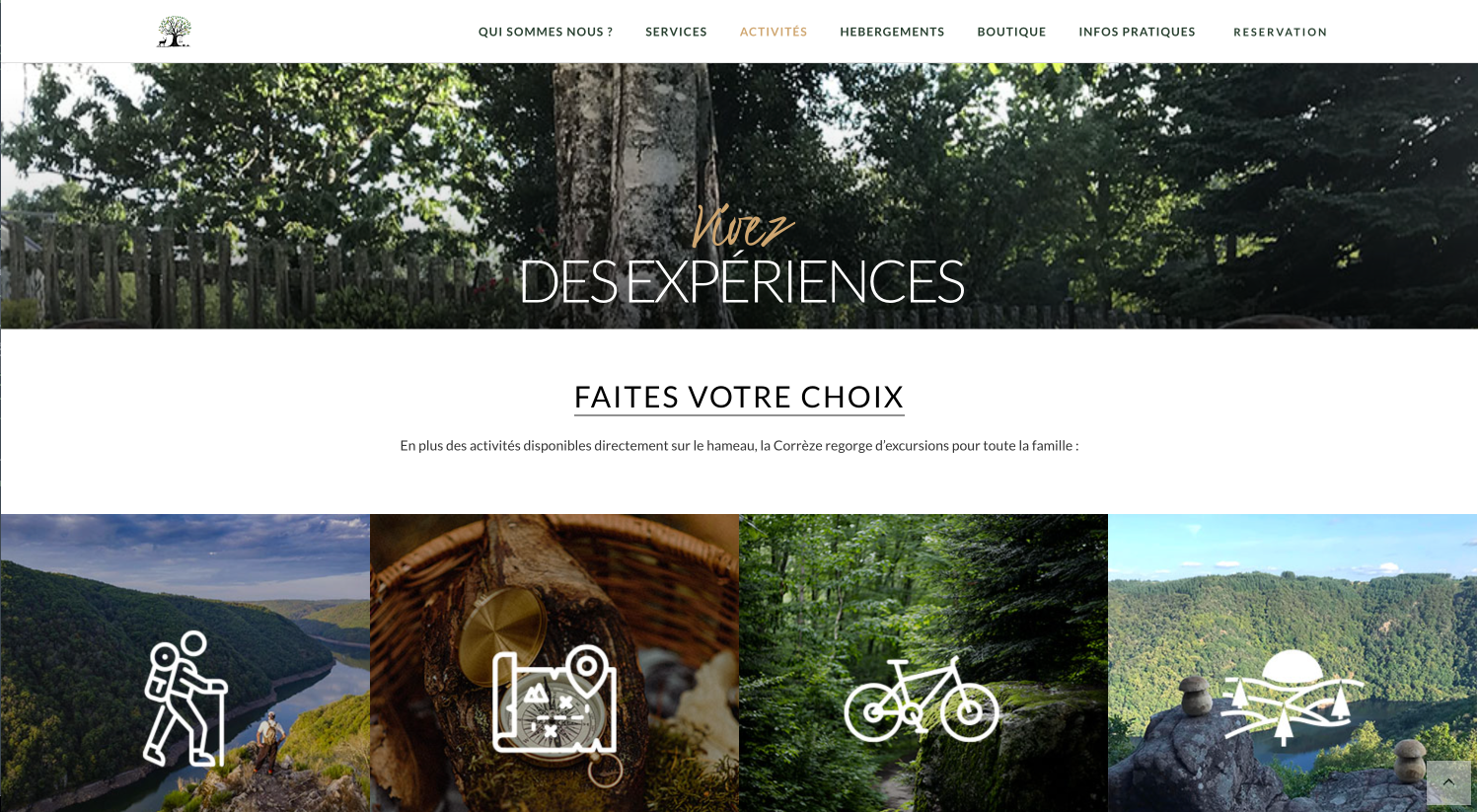This screenshot has height=812, width=1478.
Task: Open the basket and compass tile photo
Action: click(x=554, y=663)
